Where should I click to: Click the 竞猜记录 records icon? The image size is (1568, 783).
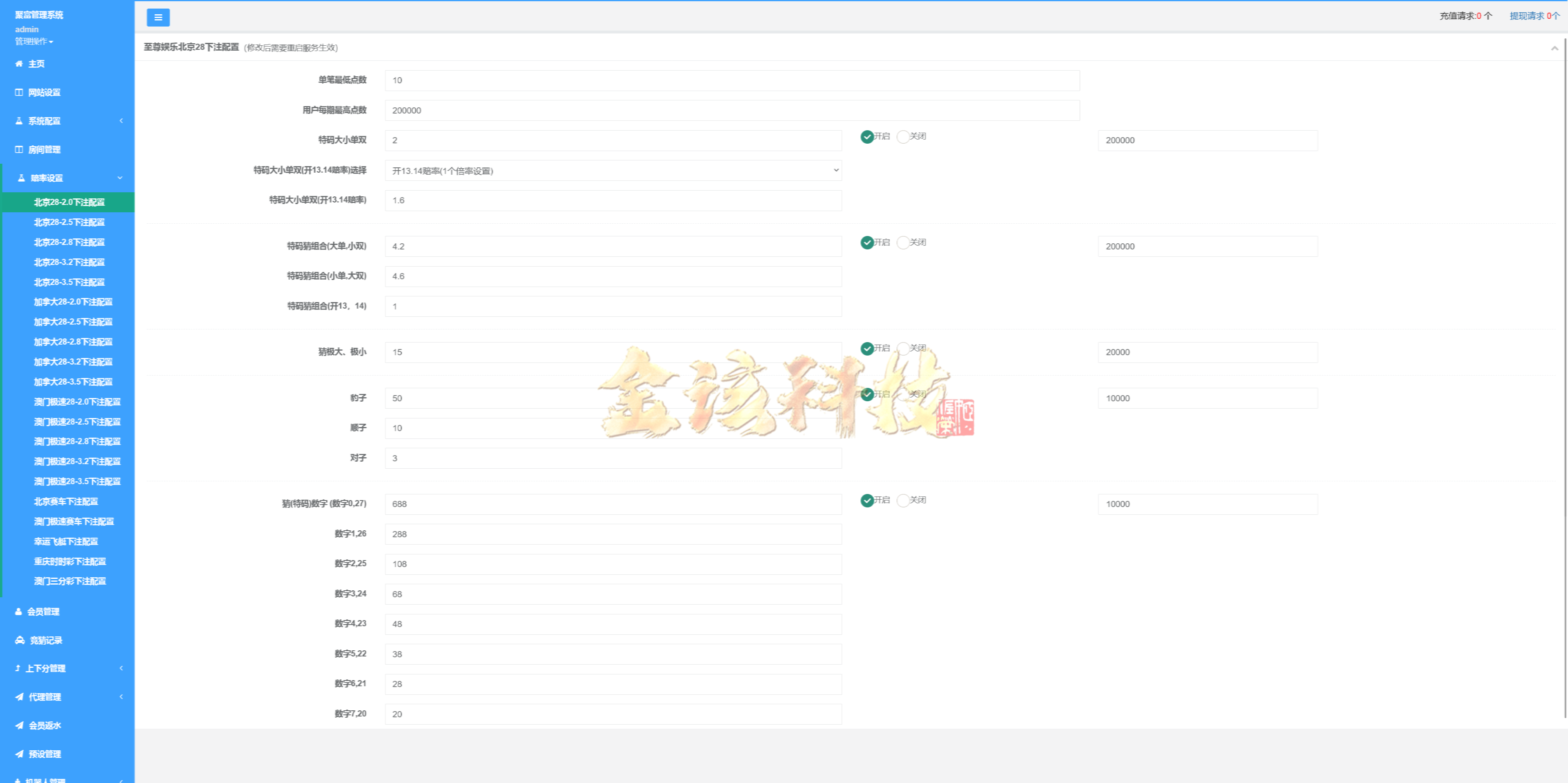pos(18,640)
